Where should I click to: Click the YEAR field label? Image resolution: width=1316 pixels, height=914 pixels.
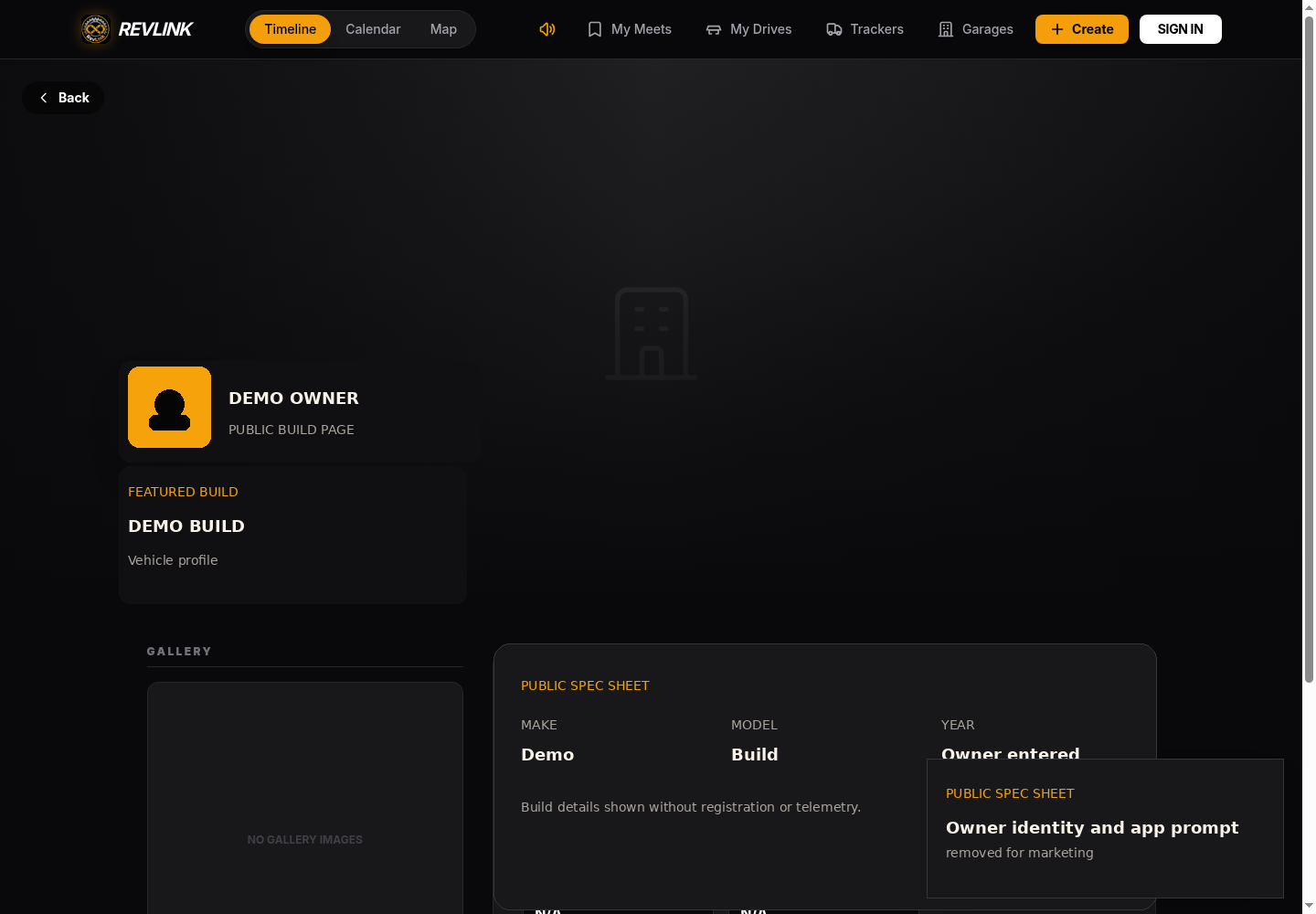pos(958,725)
